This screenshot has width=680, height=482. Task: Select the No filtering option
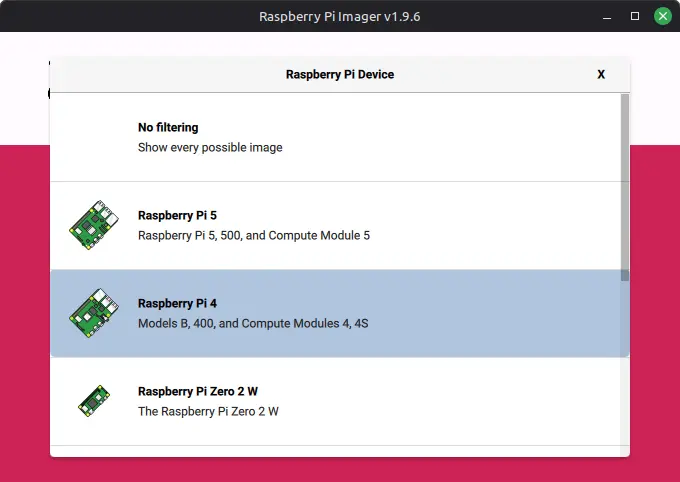[168, 128]
